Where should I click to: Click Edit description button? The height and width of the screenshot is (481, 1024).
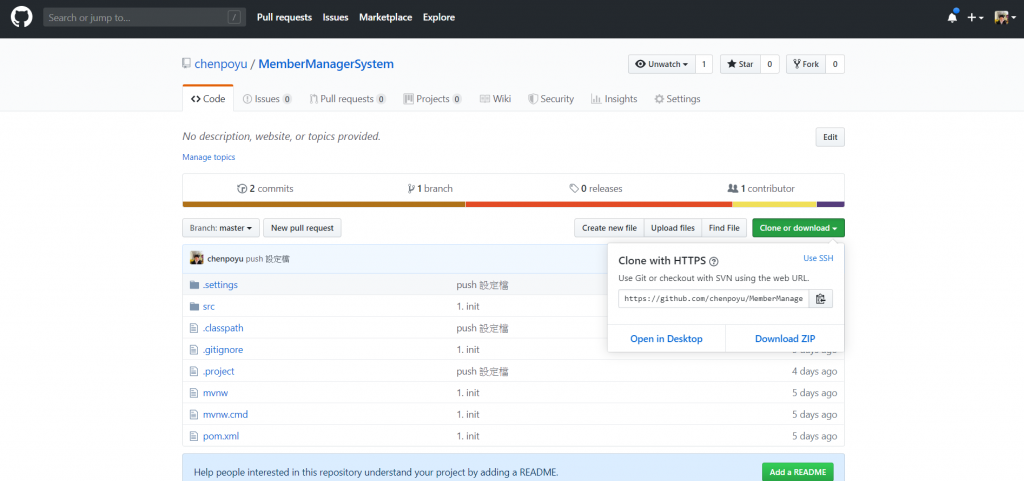pyautogui.click(x=830, y=137)
